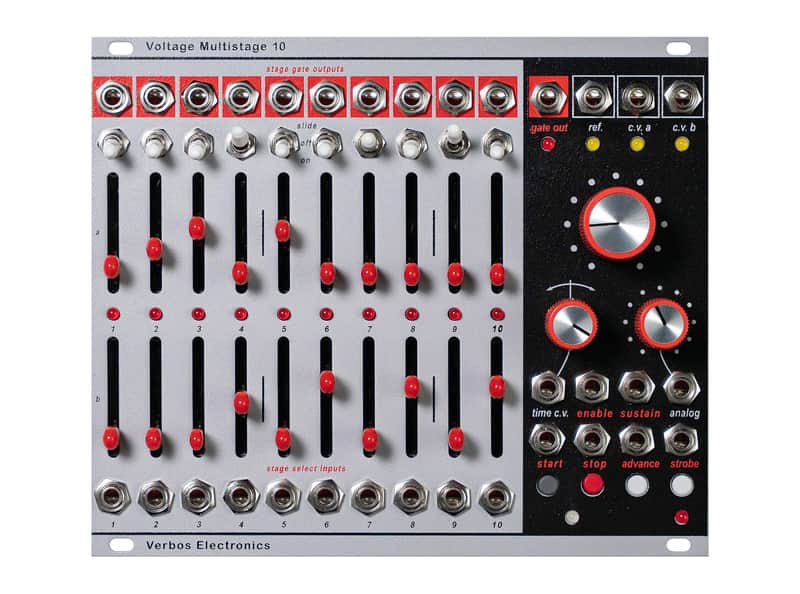This screenshot has height=594, width=800.
Task: Click the advance input jack
Action: point(637,439)
